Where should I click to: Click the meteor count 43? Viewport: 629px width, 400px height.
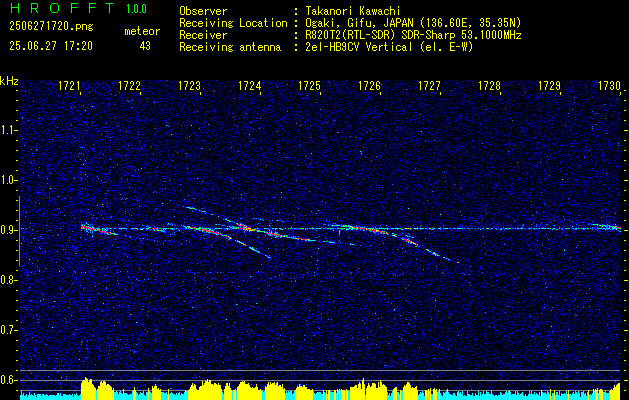click(x=145, y=46)
